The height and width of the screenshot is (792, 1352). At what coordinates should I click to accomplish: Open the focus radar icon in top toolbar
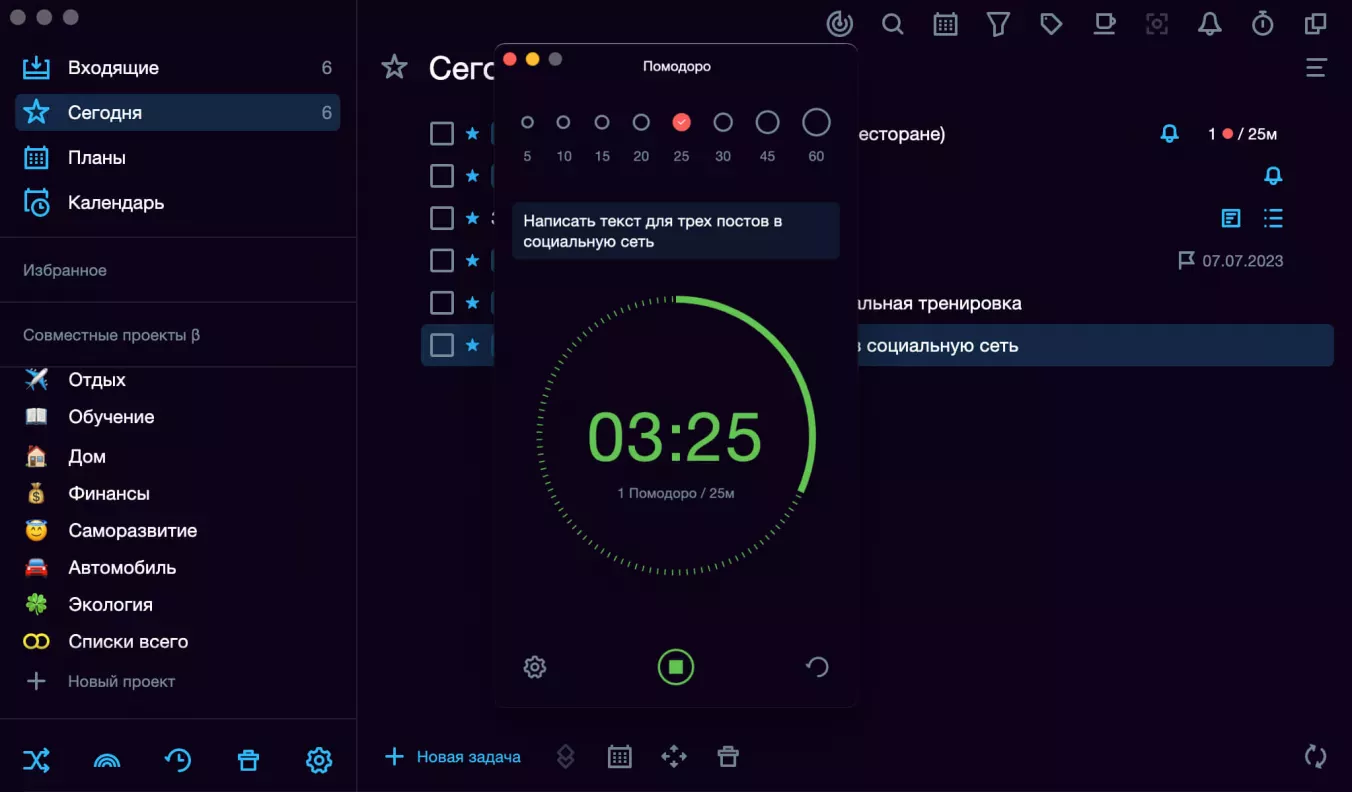point(840,23)
